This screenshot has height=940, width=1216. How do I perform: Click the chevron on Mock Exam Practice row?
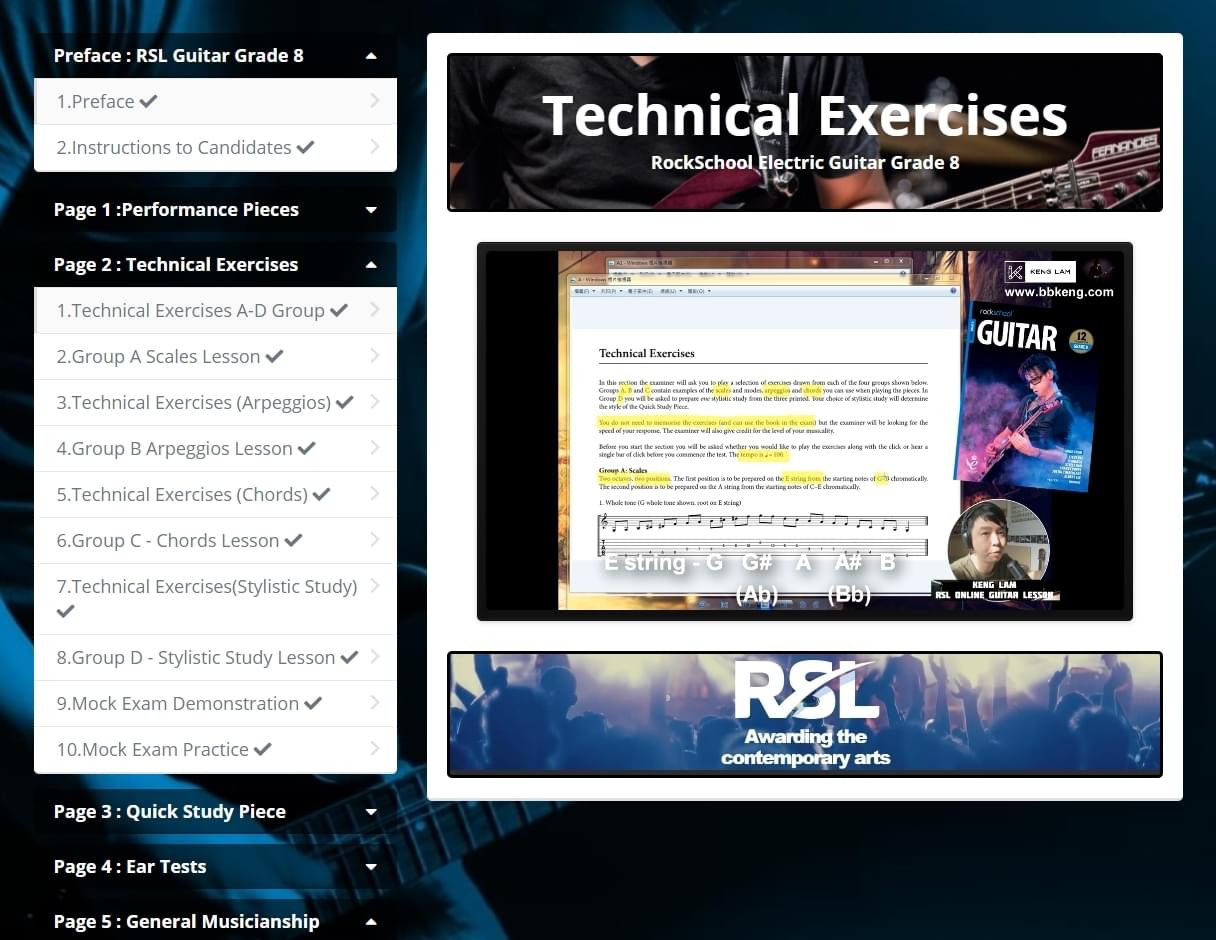coord(374,748)
